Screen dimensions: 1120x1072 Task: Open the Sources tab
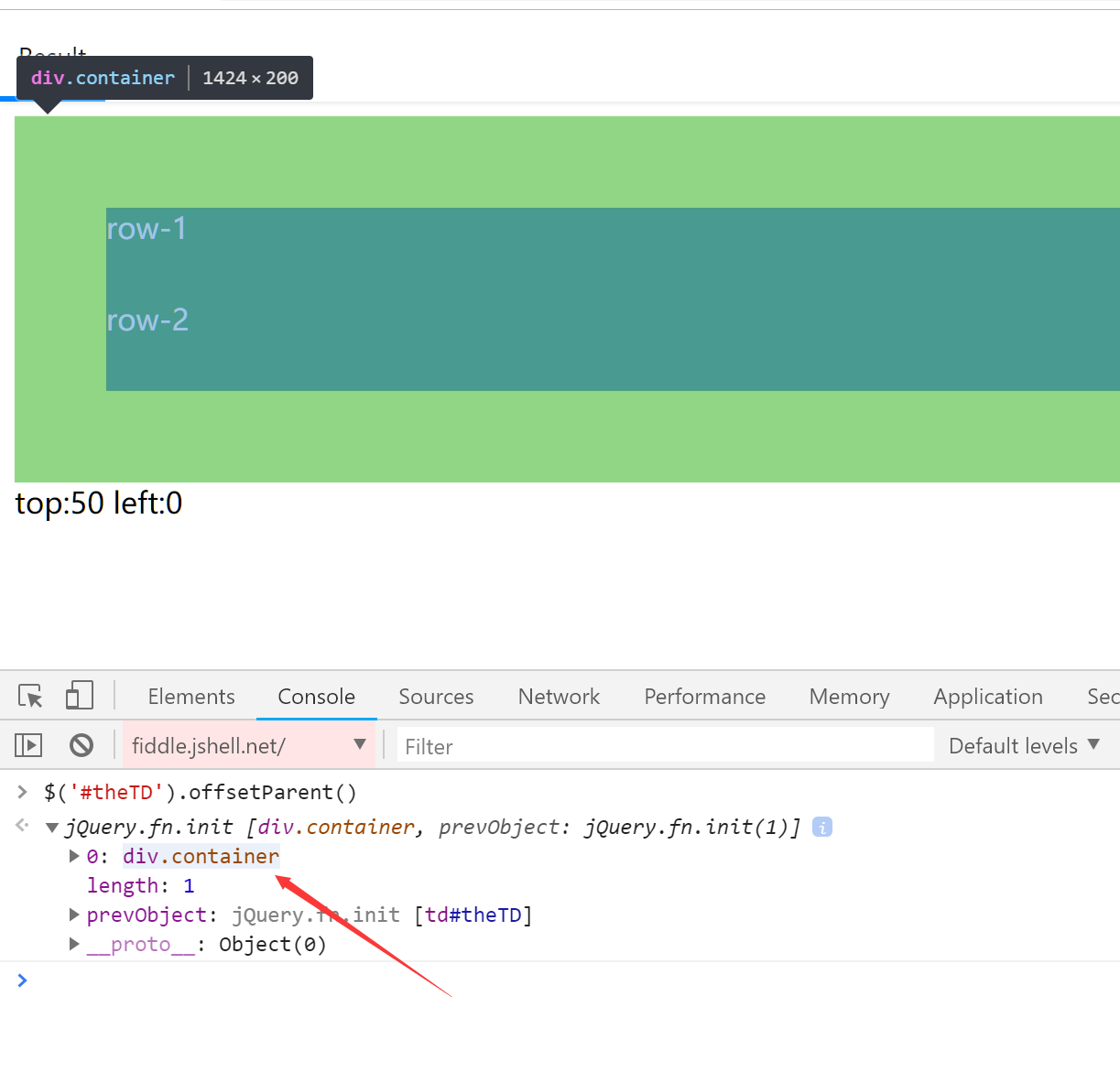[x=436, y=697]
